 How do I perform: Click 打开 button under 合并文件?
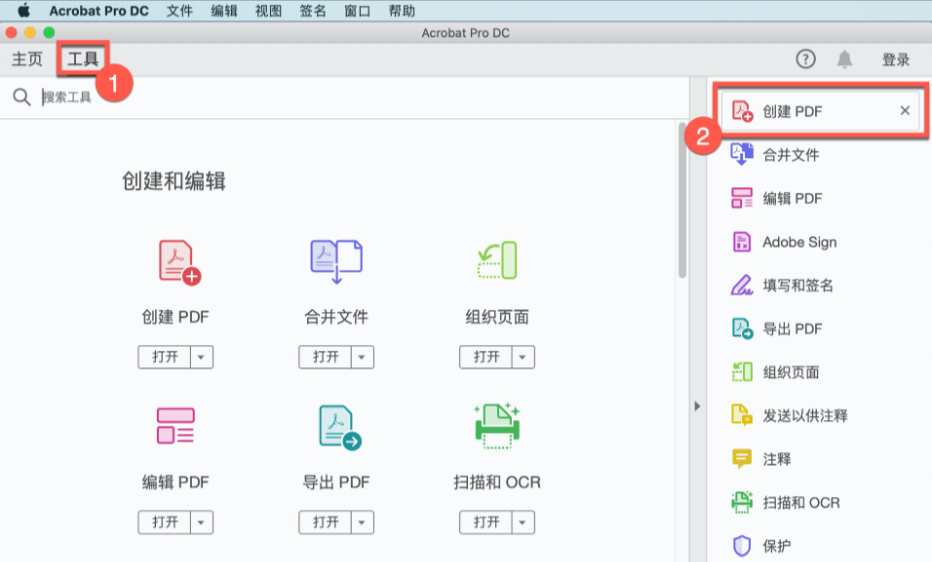(325, 357)
